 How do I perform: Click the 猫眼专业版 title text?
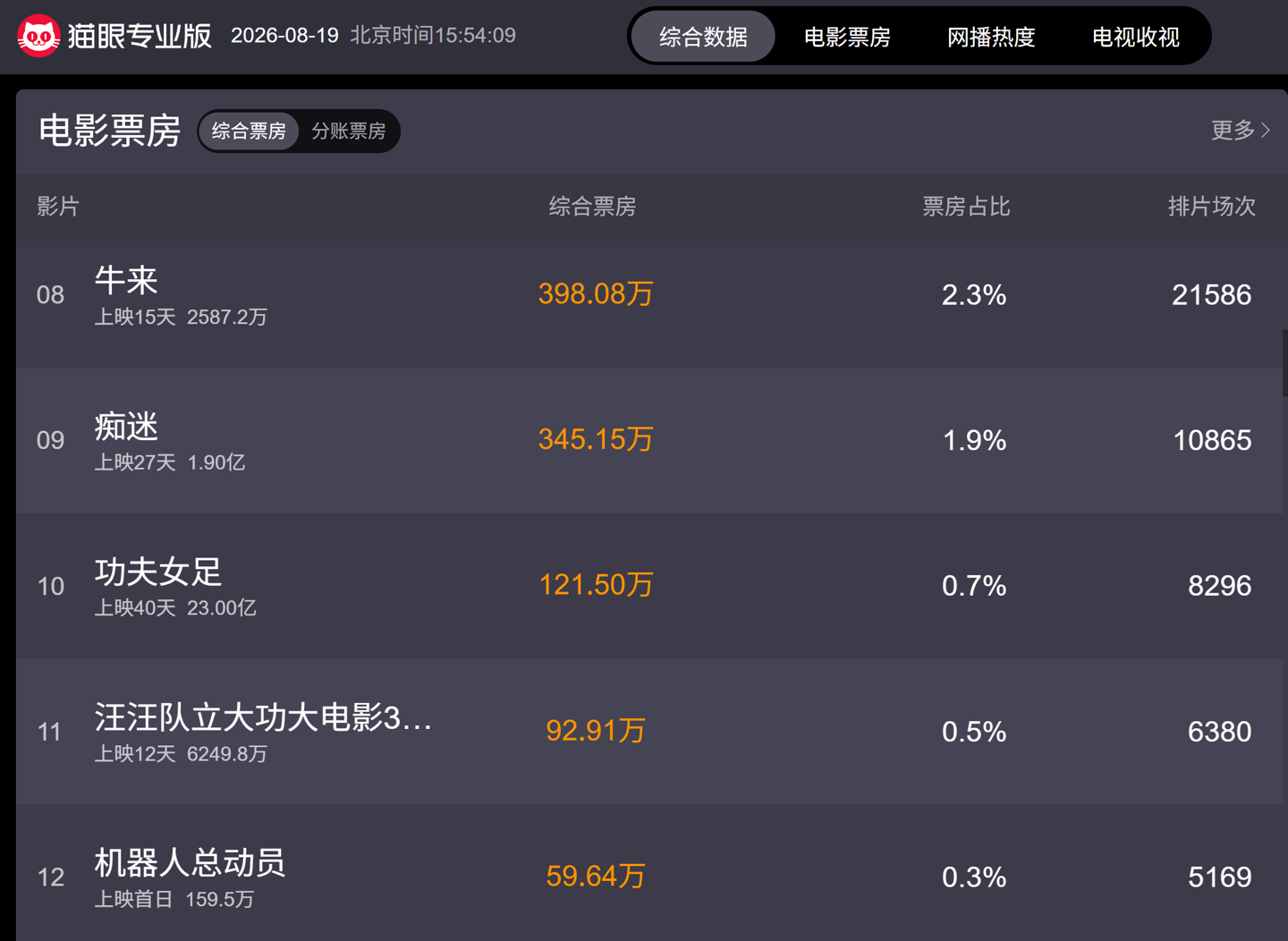pyautogui.click(x=140, y=36)
